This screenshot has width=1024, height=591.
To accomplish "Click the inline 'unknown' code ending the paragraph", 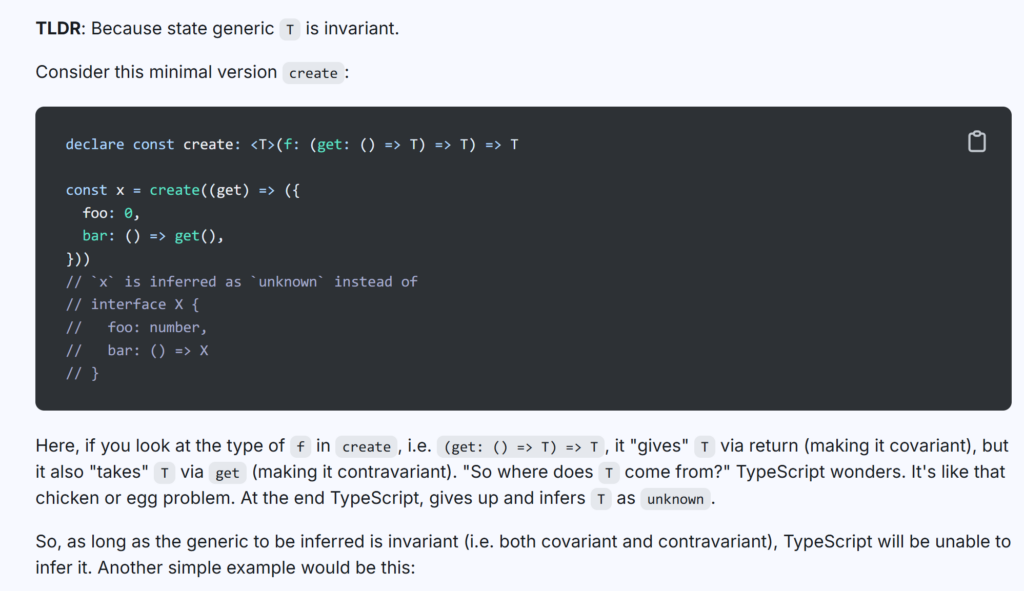I will 675,499.
